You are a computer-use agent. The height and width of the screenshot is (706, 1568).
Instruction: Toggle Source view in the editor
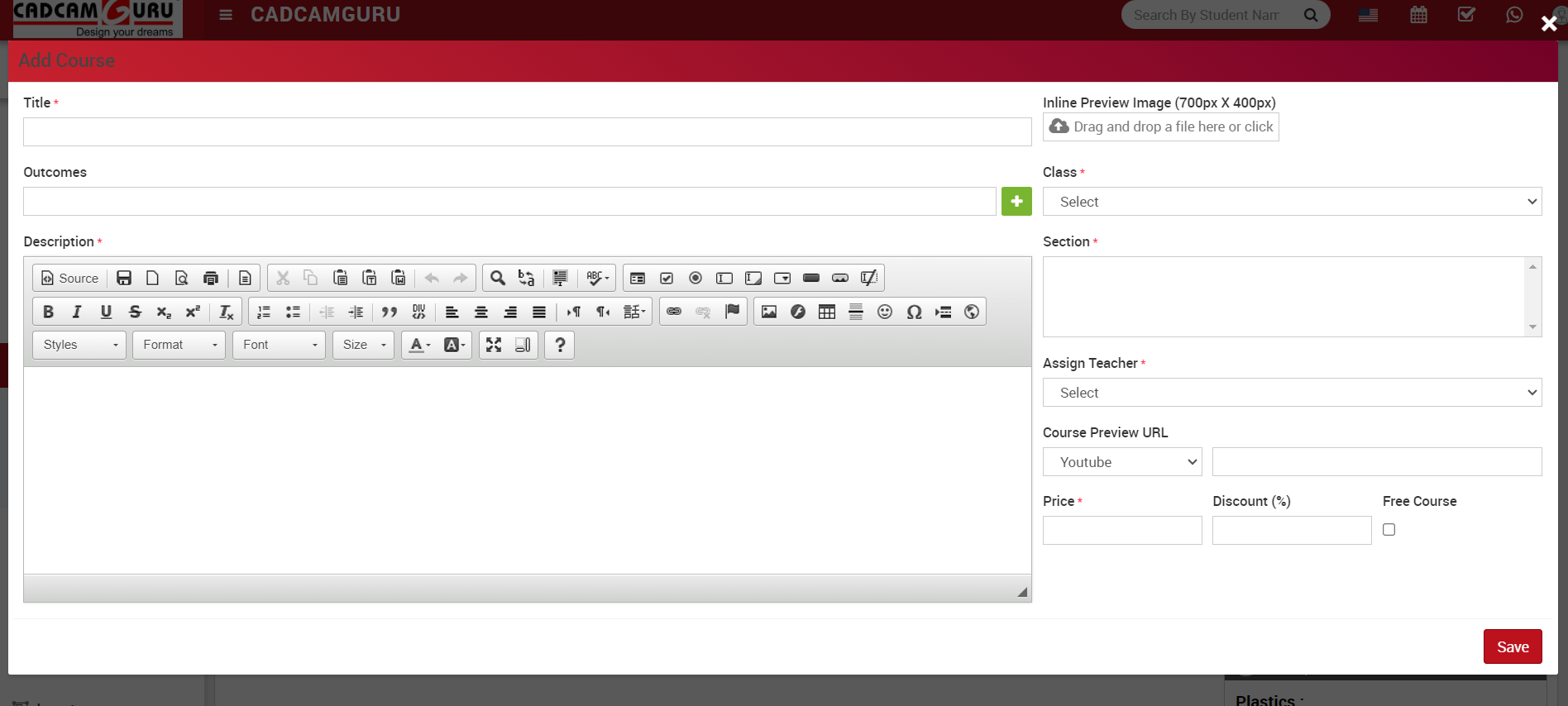(70, 278)
